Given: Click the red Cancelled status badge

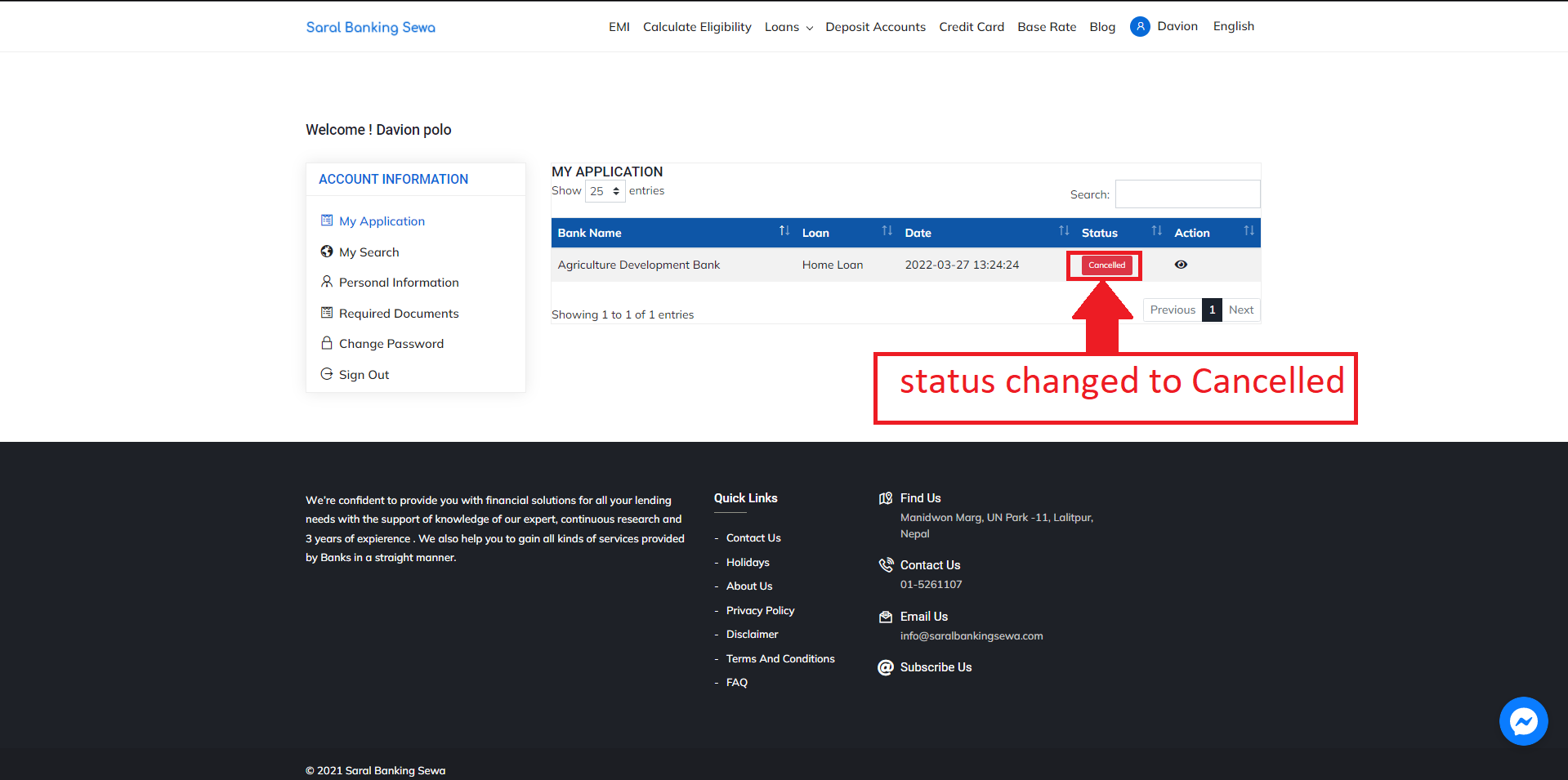Looking at the screenshot, I should click(x=1106, y=265).
